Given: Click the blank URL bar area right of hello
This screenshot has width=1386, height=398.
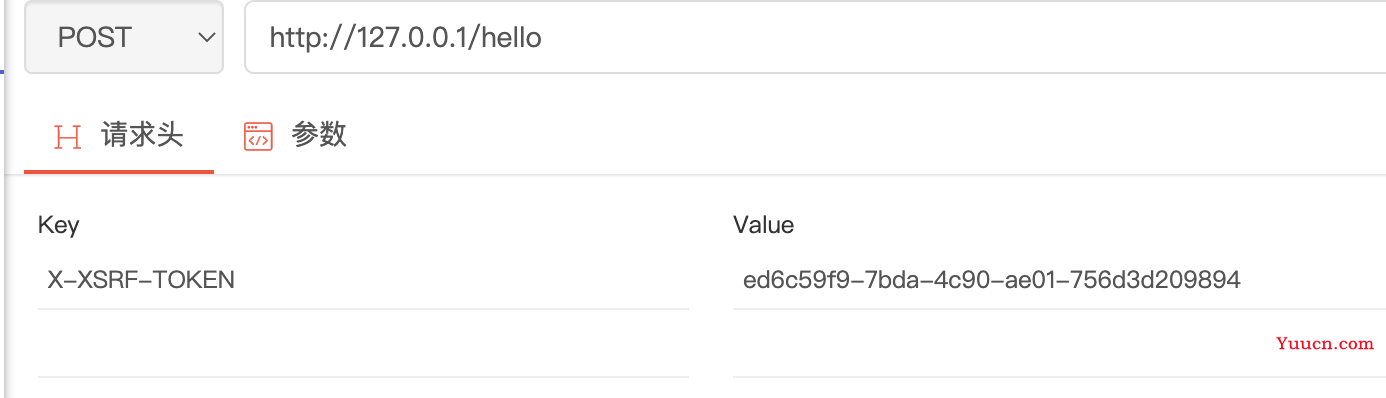Looking at the screenshot, I should coord(960,38).
